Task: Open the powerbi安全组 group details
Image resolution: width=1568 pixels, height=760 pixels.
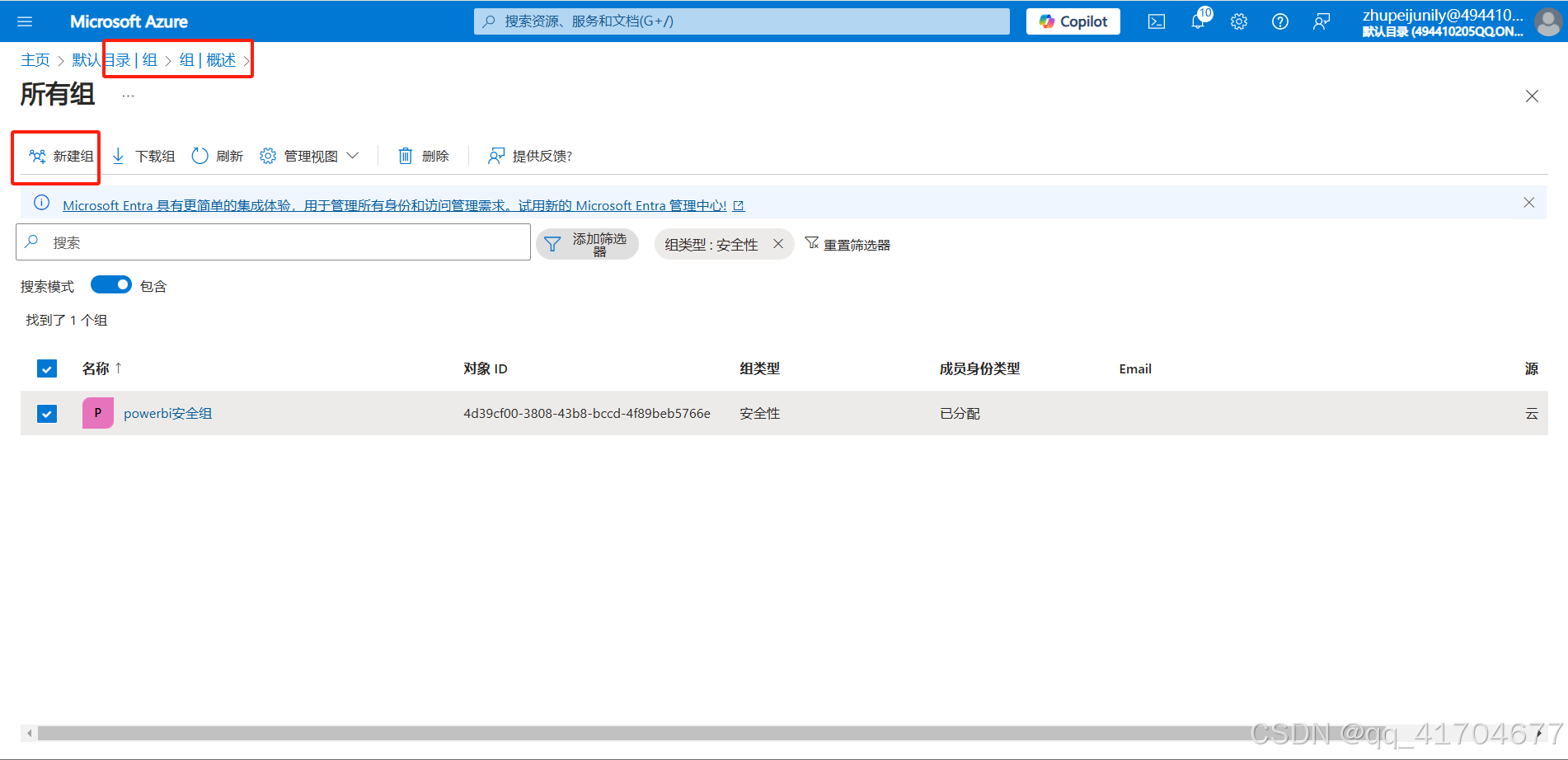Action: pos(168,413)
